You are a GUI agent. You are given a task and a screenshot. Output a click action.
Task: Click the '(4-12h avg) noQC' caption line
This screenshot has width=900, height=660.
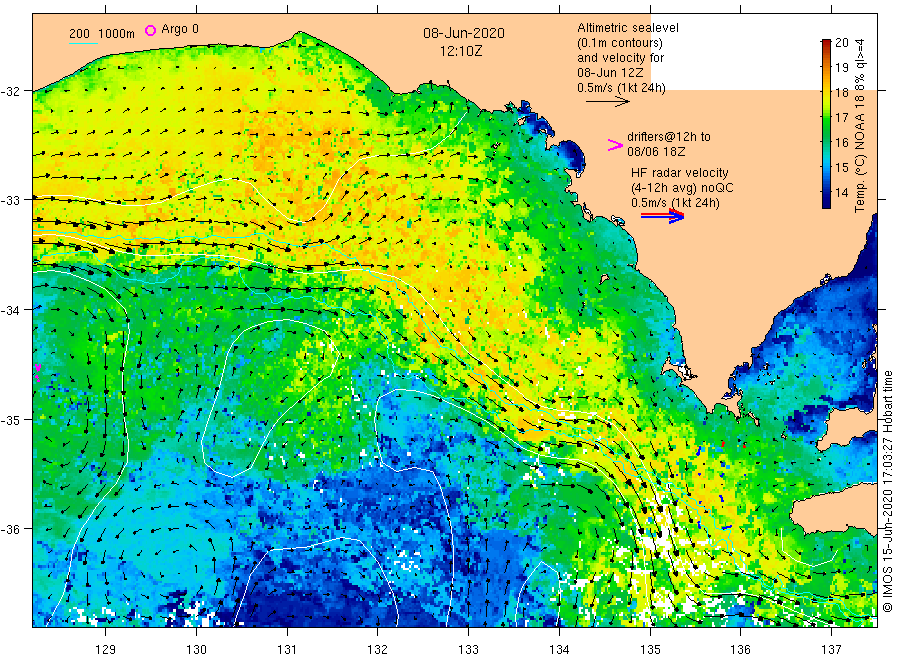pyautogui.click(x=682, y=188)
